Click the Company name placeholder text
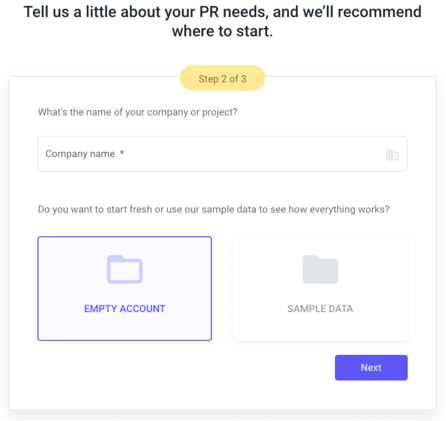 (80, 154)
